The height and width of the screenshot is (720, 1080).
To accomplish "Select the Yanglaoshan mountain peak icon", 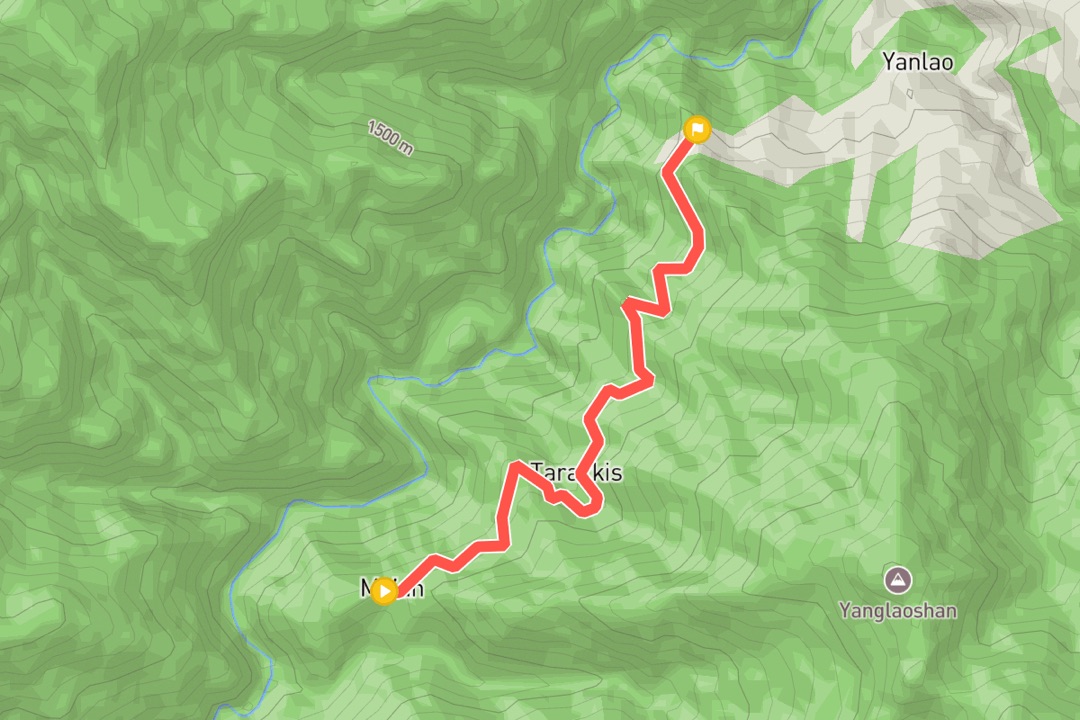I will [897, 580].
